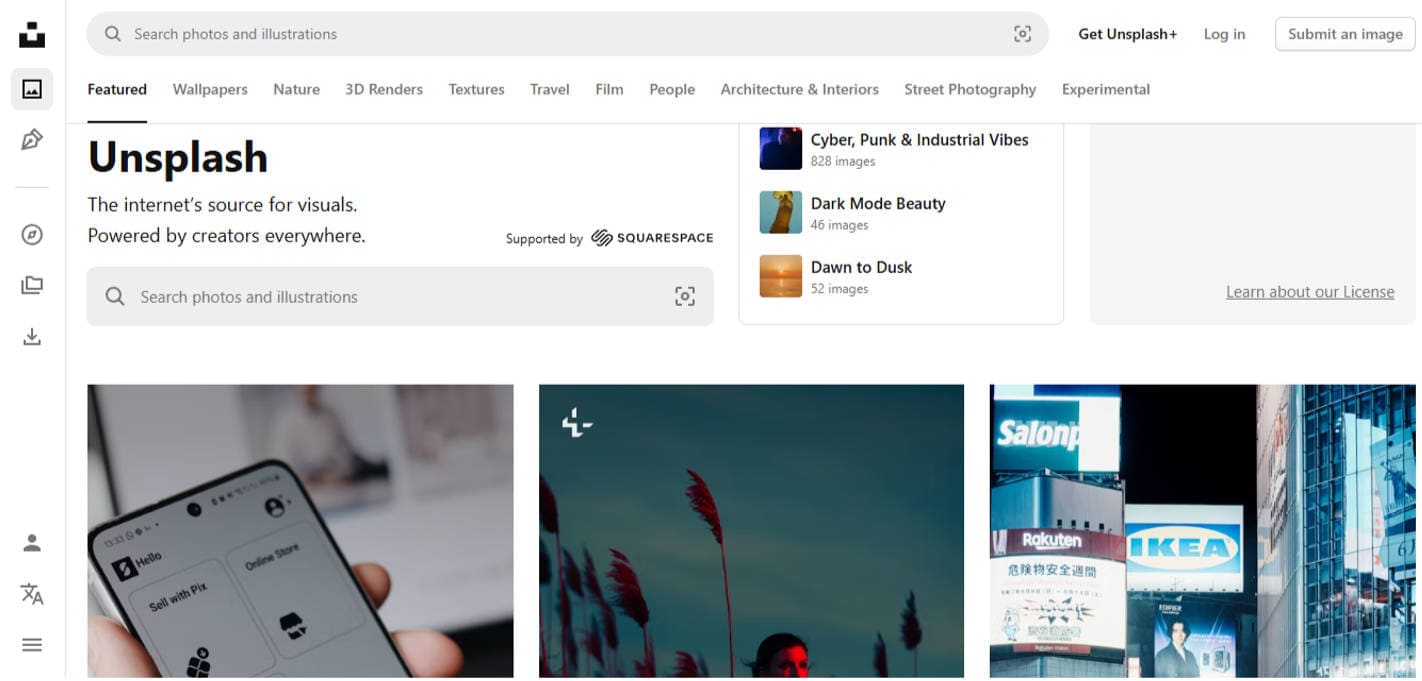Click magnifier icon in hero search box
The height and width of the screenshot is (681, 1422).
[x=115, y=297]
